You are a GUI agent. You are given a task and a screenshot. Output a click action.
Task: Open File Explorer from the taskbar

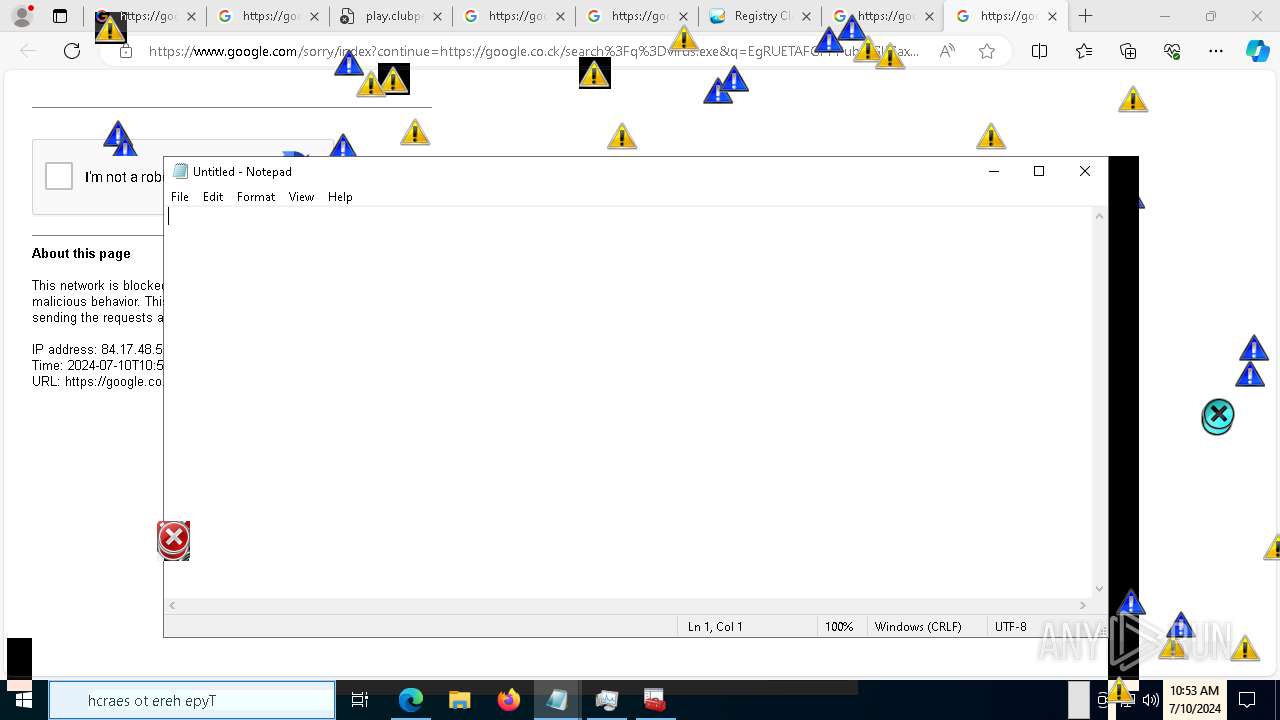pyautogui.click(x=459, y=700)
